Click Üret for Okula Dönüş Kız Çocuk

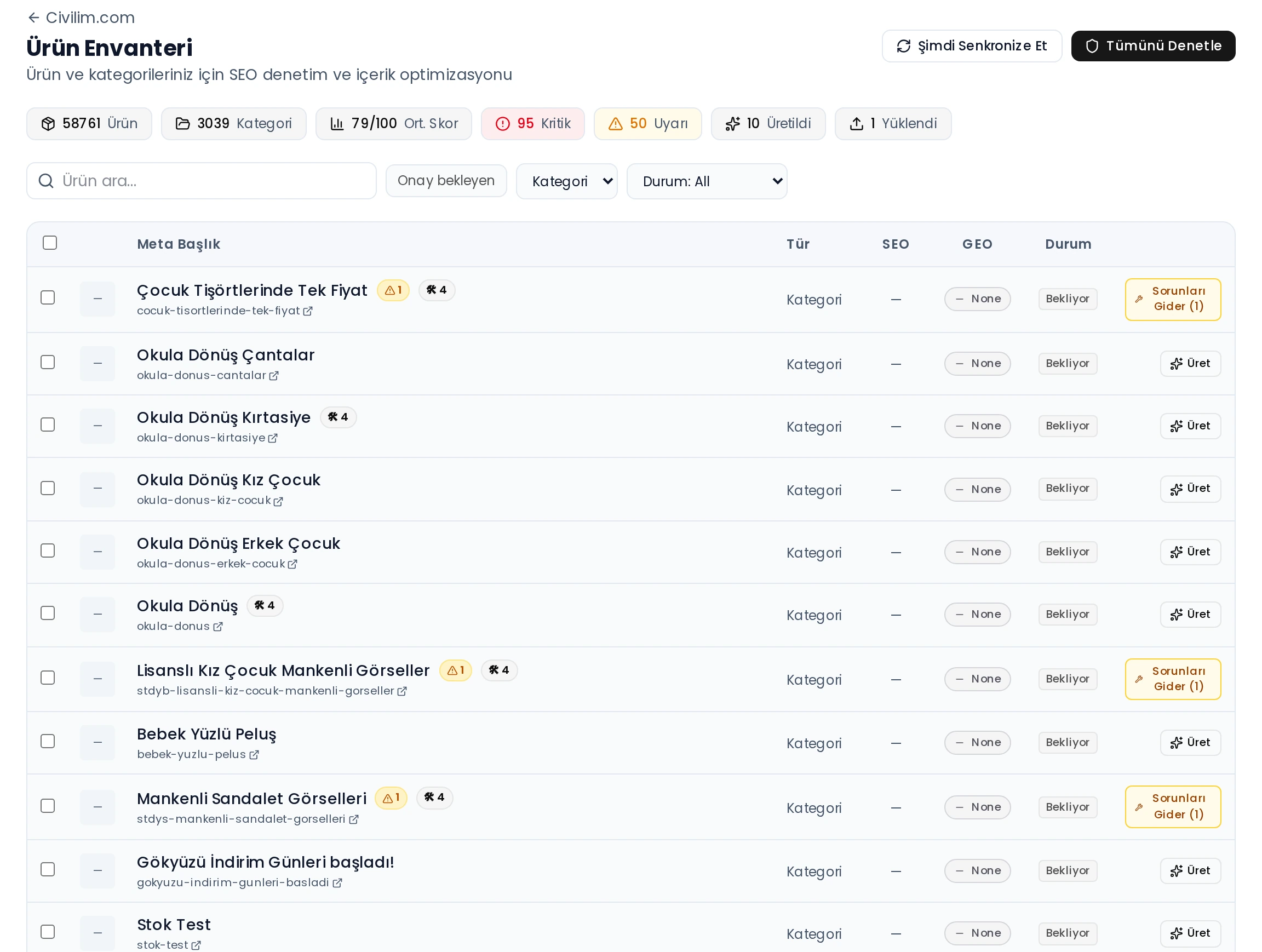1190,489
